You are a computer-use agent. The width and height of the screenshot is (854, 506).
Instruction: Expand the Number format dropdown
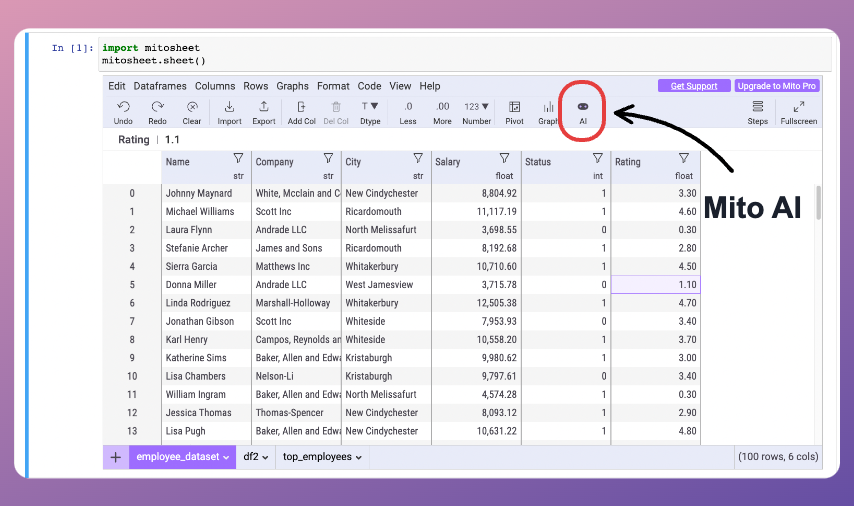tap(477, 107)
